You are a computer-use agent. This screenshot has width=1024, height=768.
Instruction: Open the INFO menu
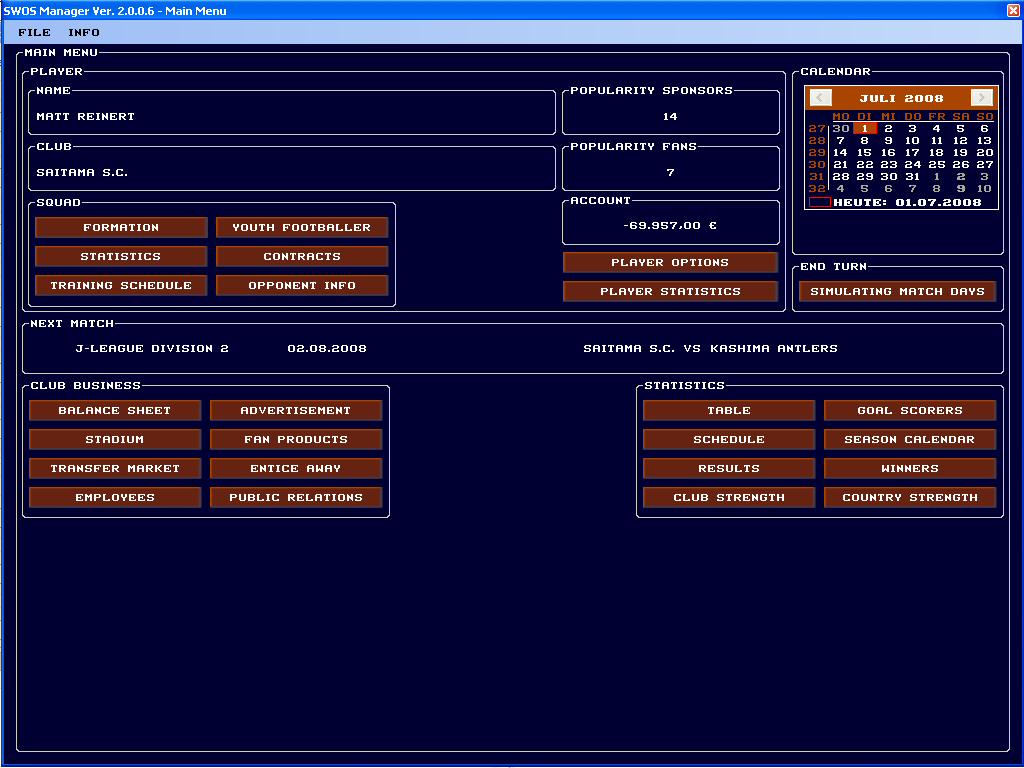(x=84, y=32)
